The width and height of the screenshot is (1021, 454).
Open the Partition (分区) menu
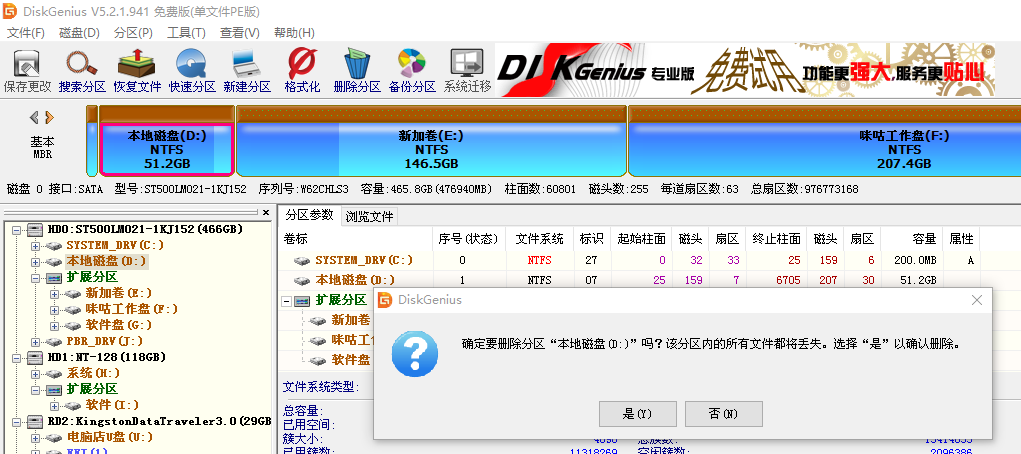pyautogui.click(x=133, y=33)
